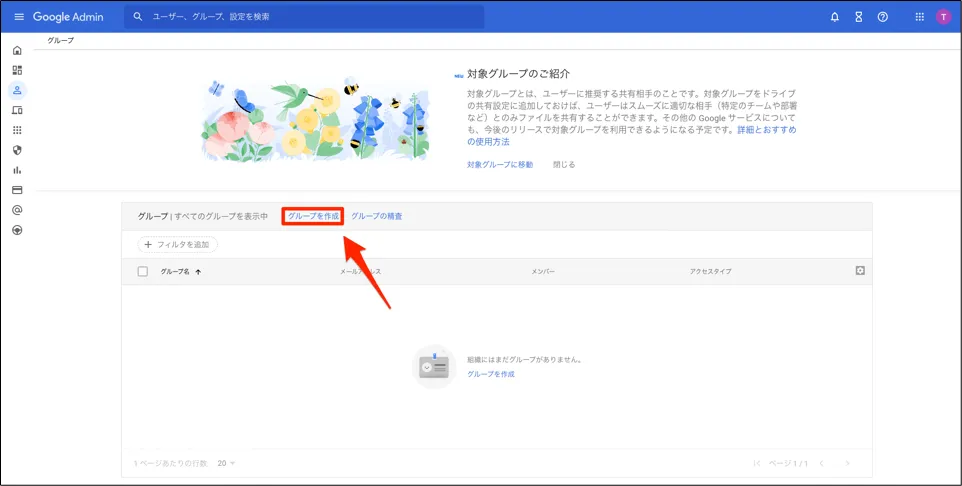Click the hourglass tasks icon
The width and height of the screenshot is (962, 486).
pyautogui.click(x=858, y=17)
